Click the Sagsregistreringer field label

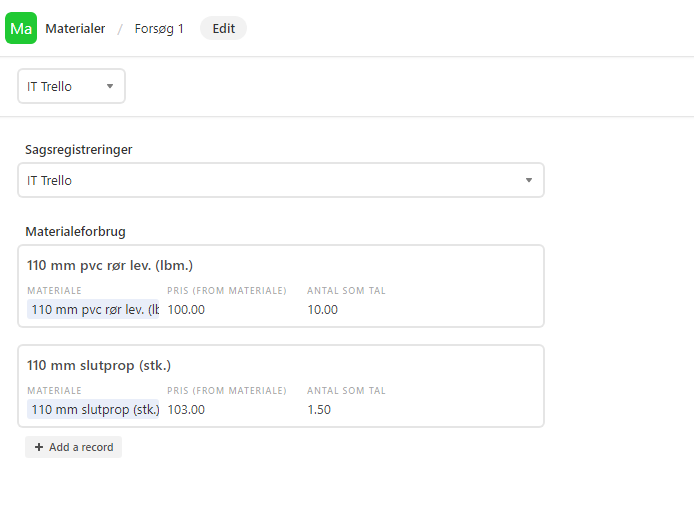point(79,150)
